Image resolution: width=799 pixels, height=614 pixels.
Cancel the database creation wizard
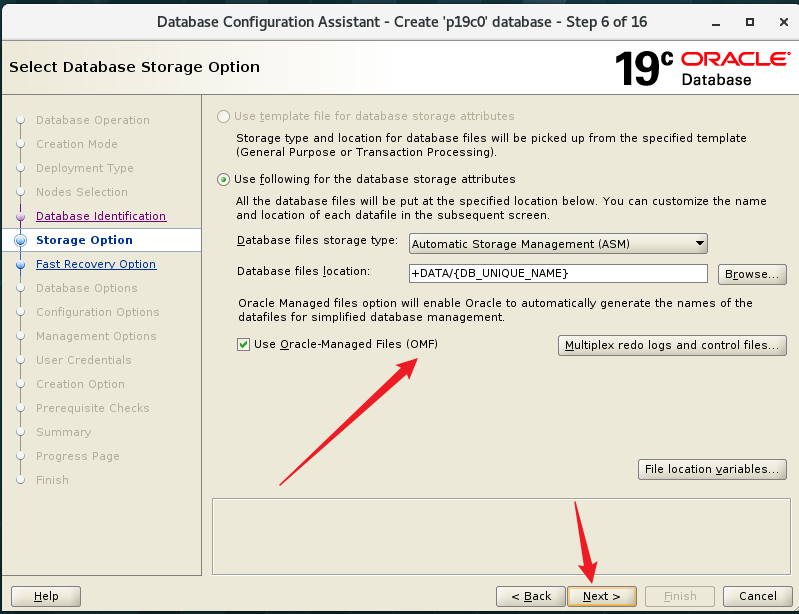click(x=758, y=596)
